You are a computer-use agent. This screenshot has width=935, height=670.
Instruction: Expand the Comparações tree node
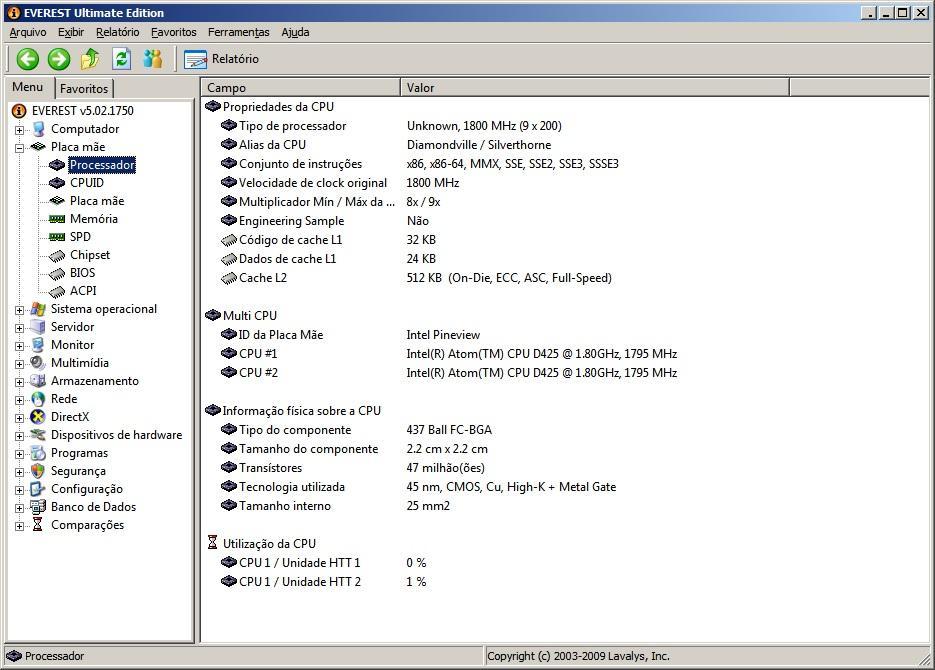click(20, 526)
